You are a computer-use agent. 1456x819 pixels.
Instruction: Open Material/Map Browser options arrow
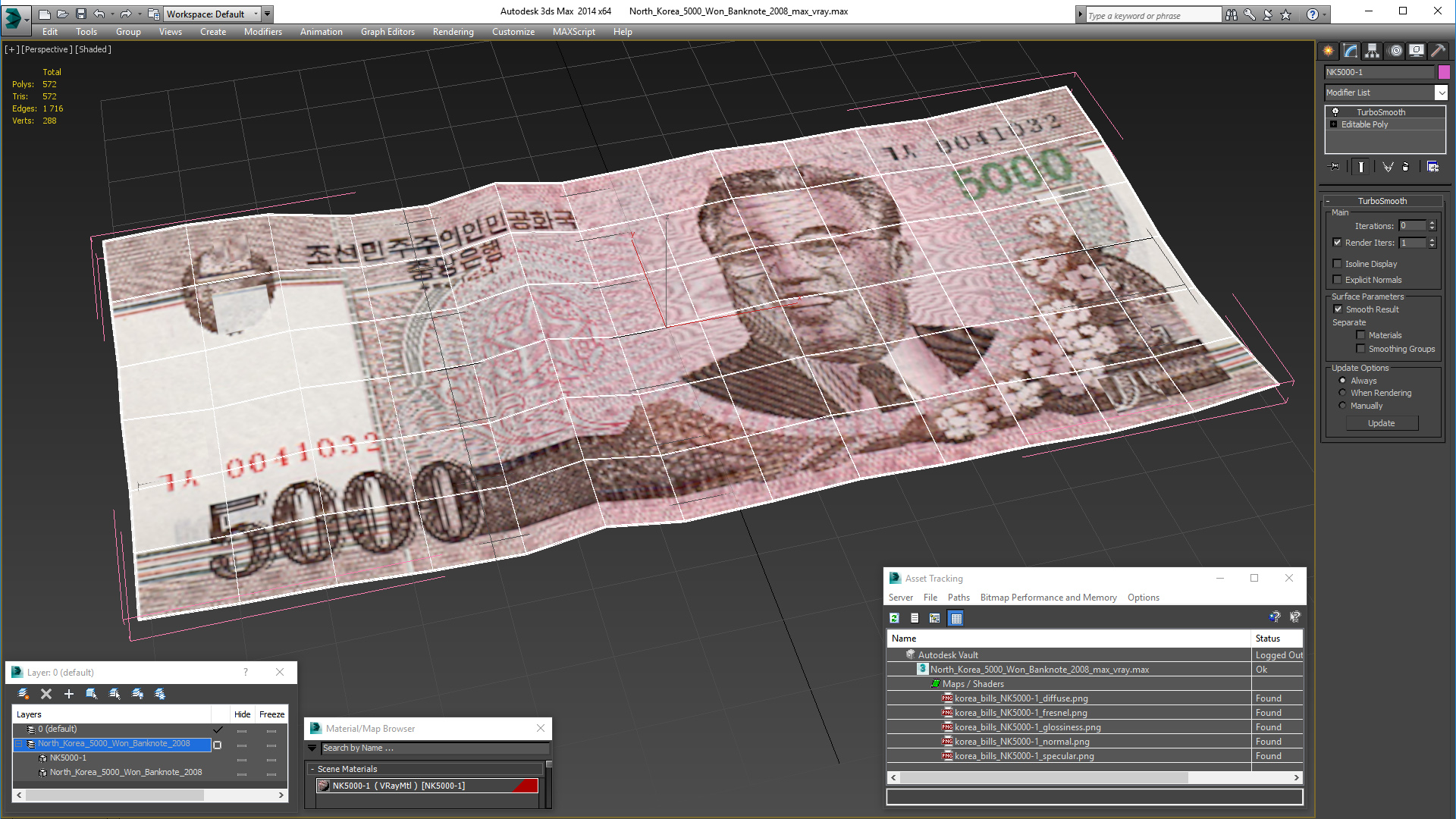pyautogui.click(x=312, y=748)
